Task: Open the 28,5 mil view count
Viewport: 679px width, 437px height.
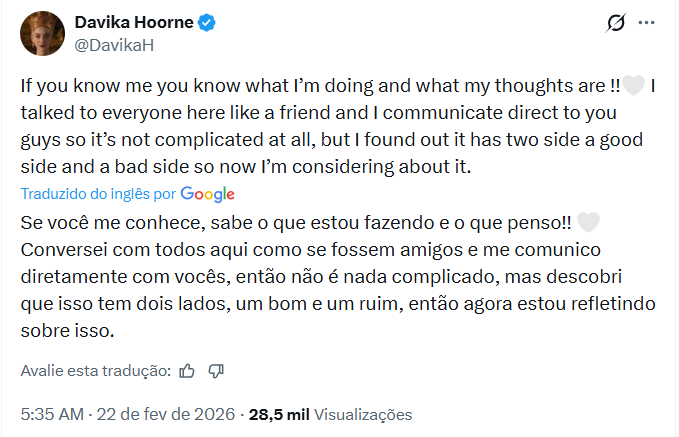Action: [279, 414]
